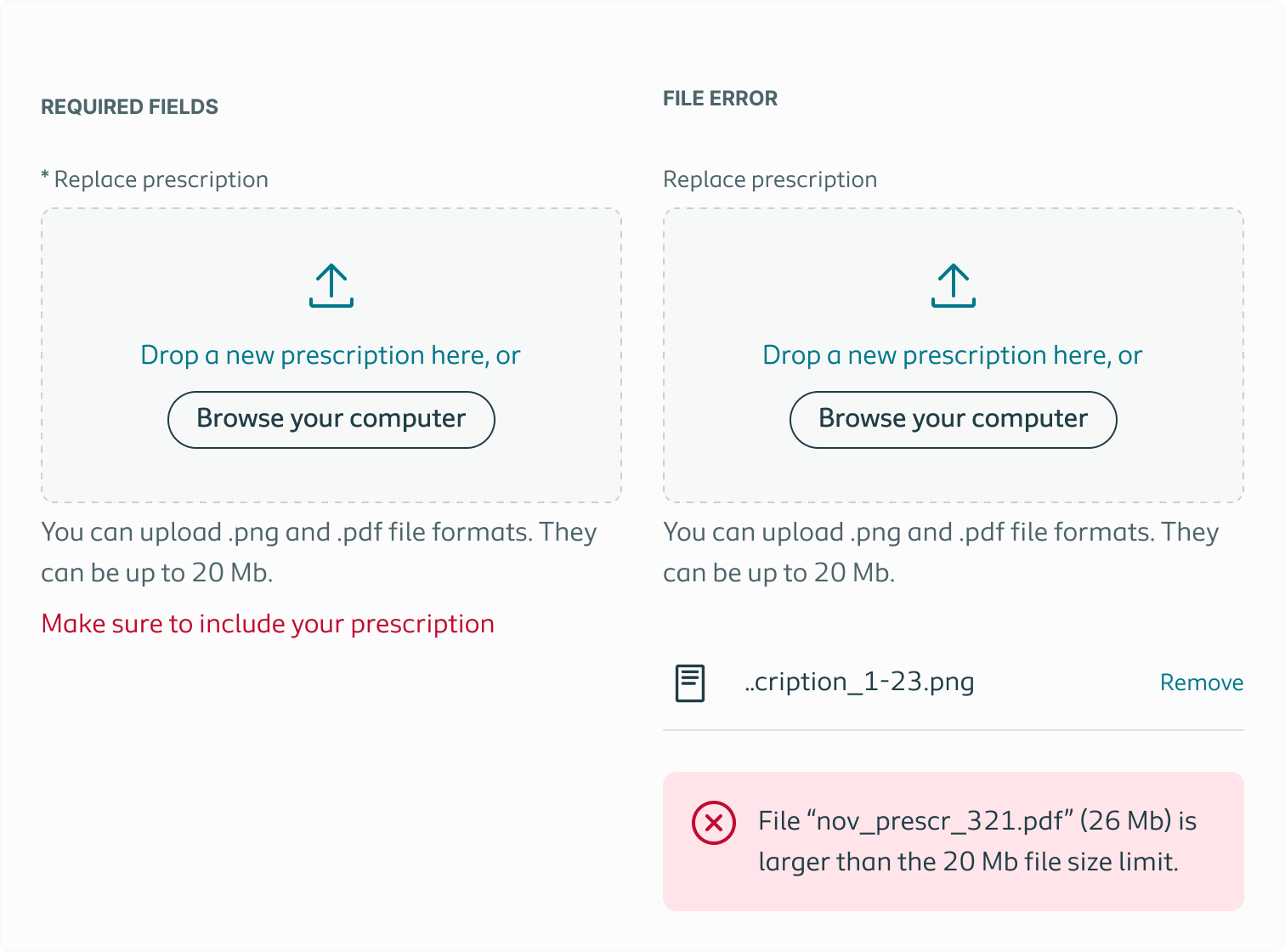The image size is (1285, 952).
Task: Click the 'Drop a new prescription here, or' text on right
Action: click(x=953, y=355)
